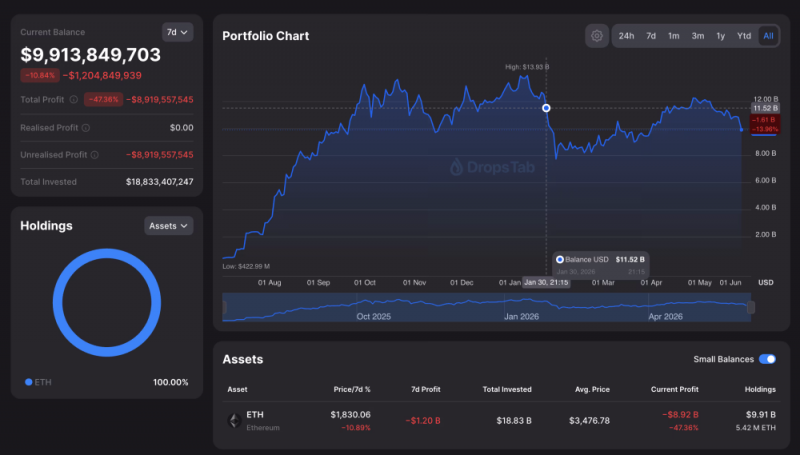Select the All chart range tab

point(768,36)
